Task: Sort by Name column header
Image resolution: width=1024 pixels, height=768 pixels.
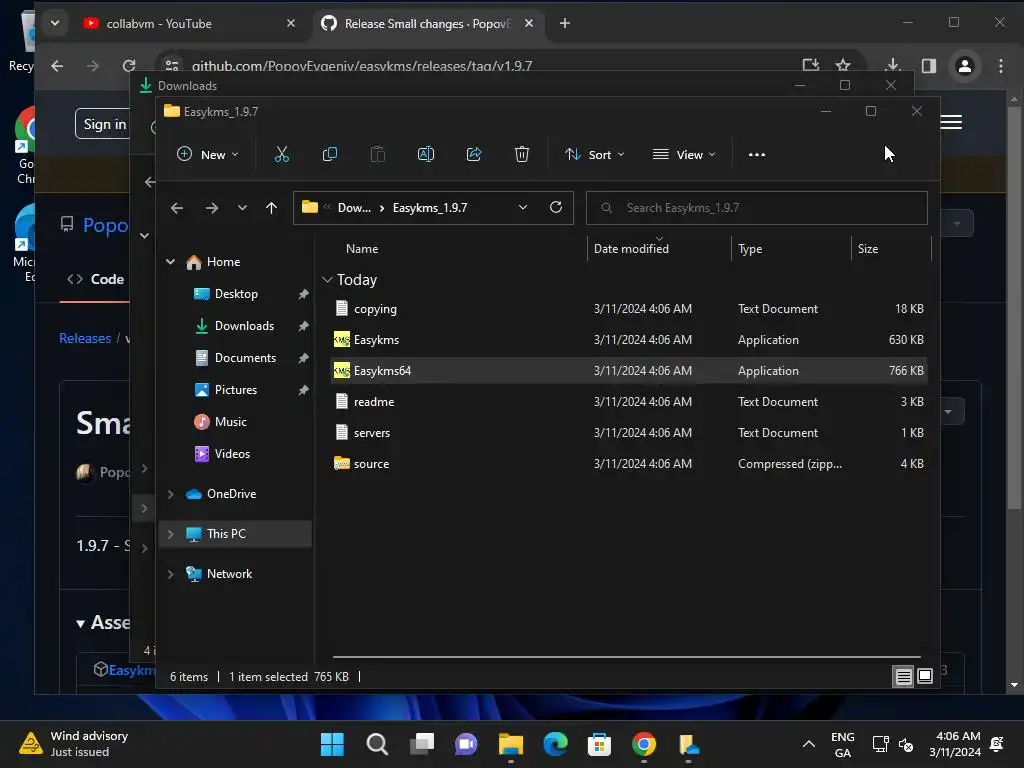Action: 362,249
